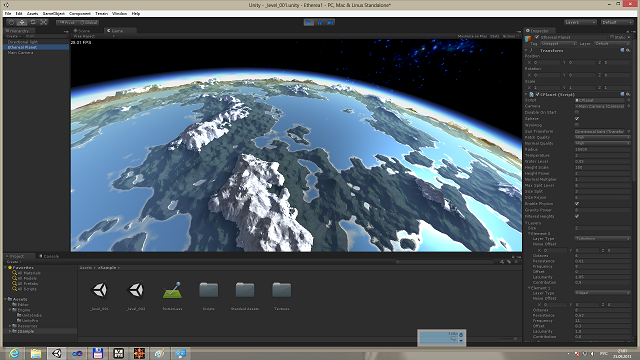This screenshot has width=640, height=360.
Task: Select the Scale tool in the toolbar
Action: 44,22
